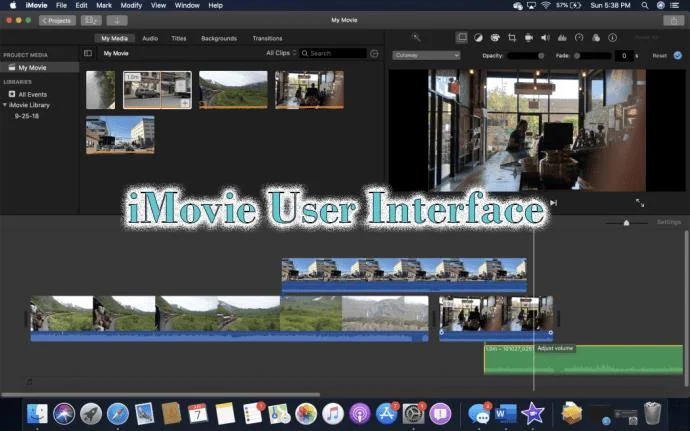The height and width of the screenshot is (431, 690).
Task: Select the building cutaway clip in timeline
Action: (x=404, y=276)
